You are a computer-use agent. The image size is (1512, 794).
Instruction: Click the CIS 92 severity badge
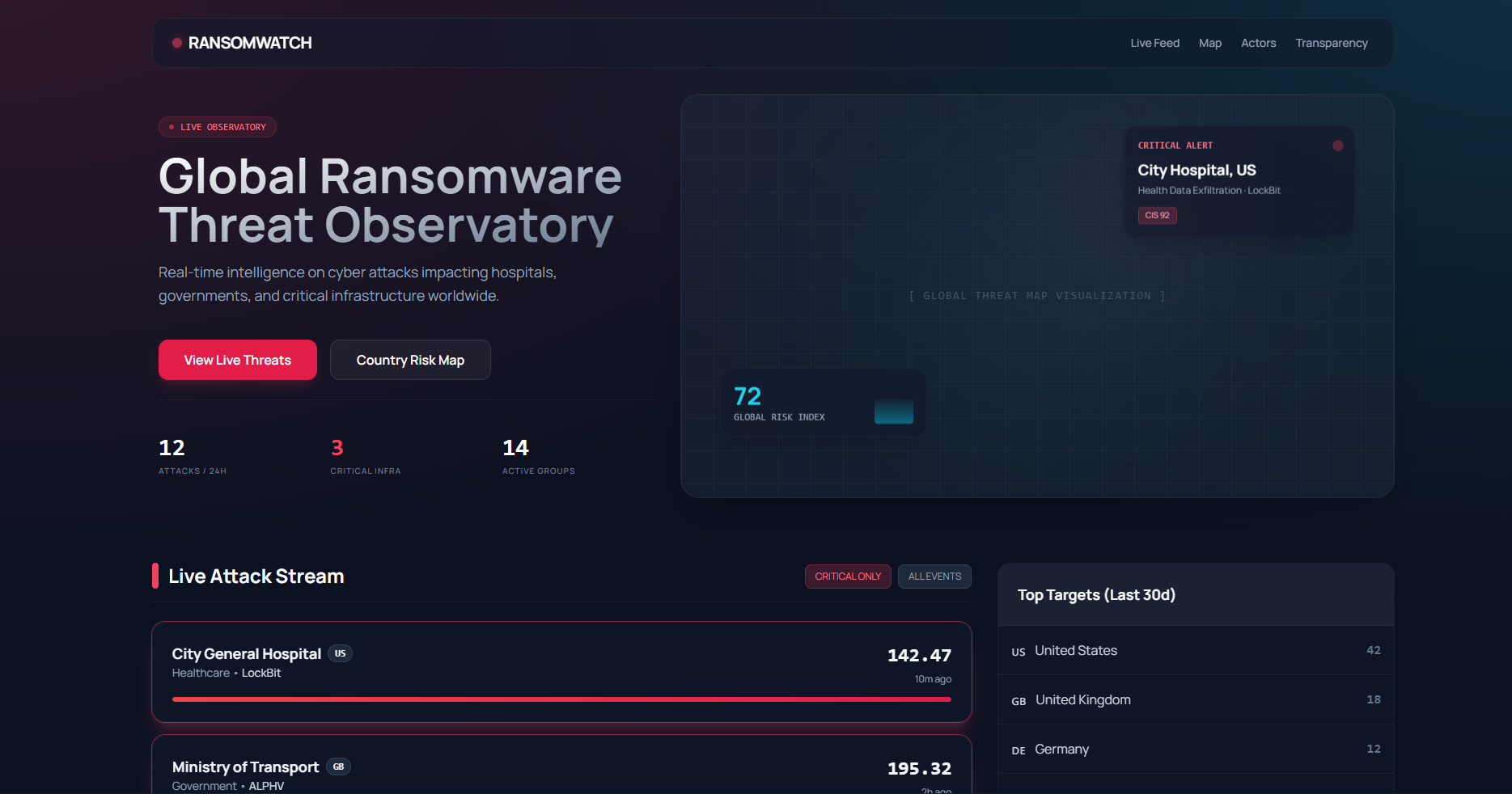tap(1157, 215)
